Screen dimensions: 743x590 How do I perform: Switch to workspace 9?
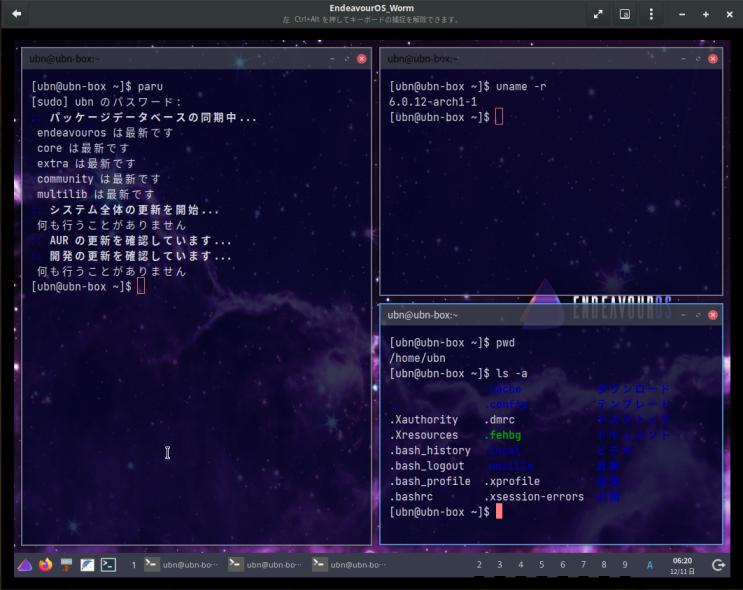[x=625, y=565]
